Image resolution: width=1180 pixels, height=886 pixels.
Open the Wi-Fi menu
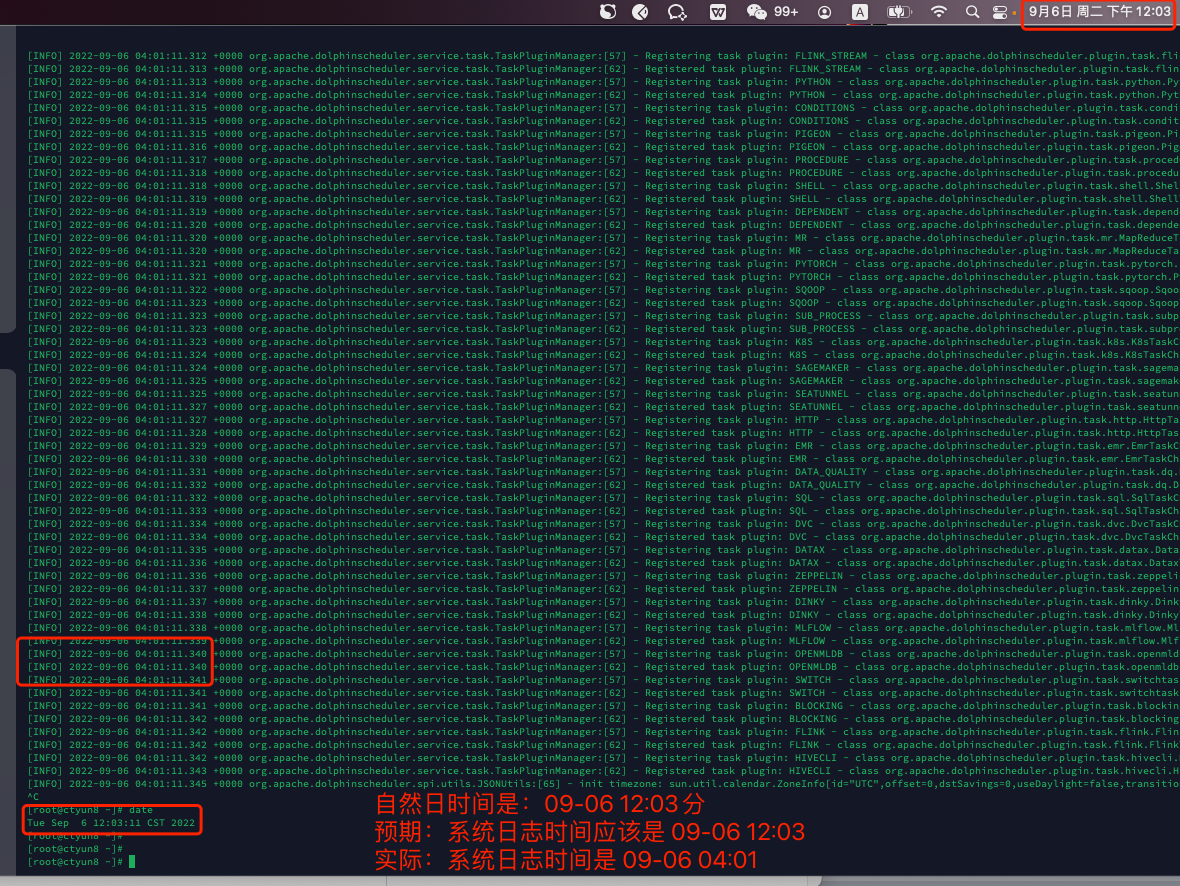[x=938, y=12]
